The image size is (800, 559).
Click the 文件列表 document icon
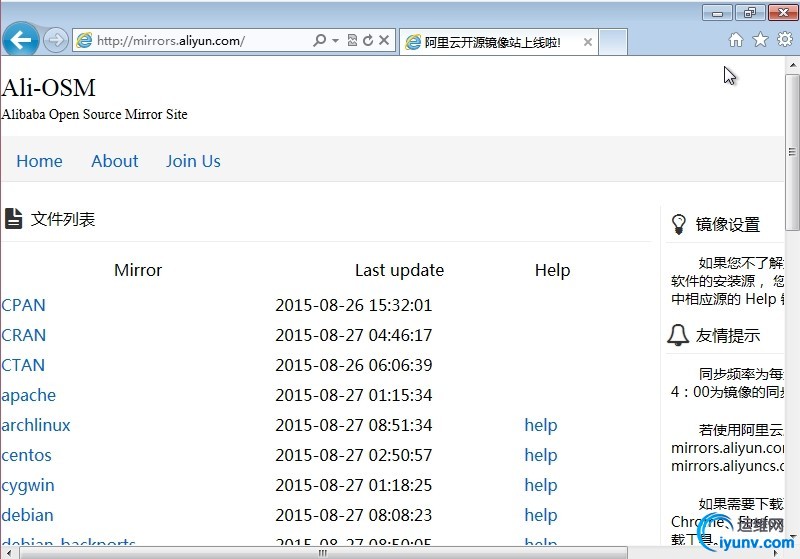(x=13, y=219)
